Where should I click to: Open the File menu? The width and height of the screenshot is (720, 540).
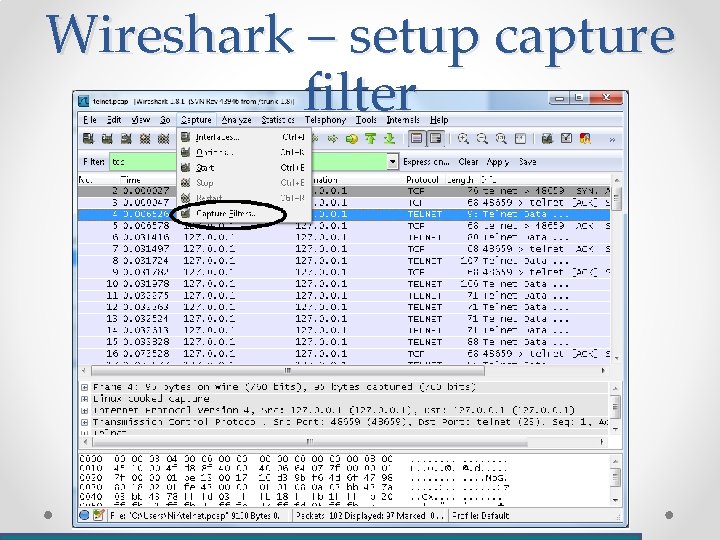point(90,120)
